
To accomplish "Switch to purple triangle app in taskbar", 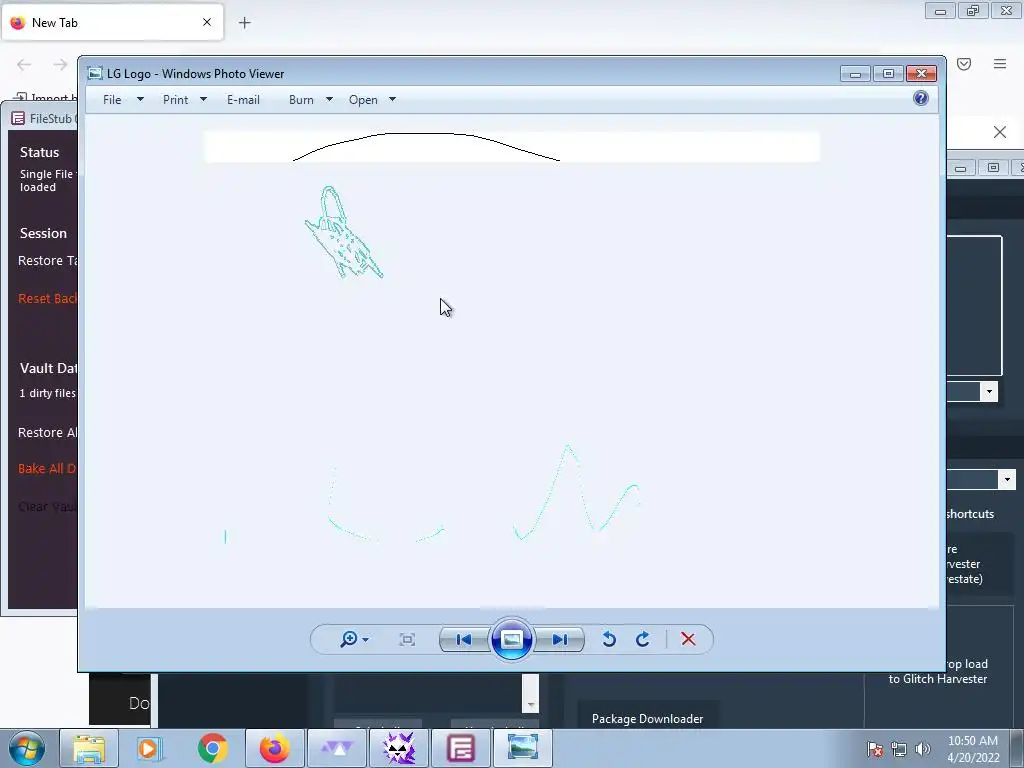I will pyautogui.click(x=337, y=748).
